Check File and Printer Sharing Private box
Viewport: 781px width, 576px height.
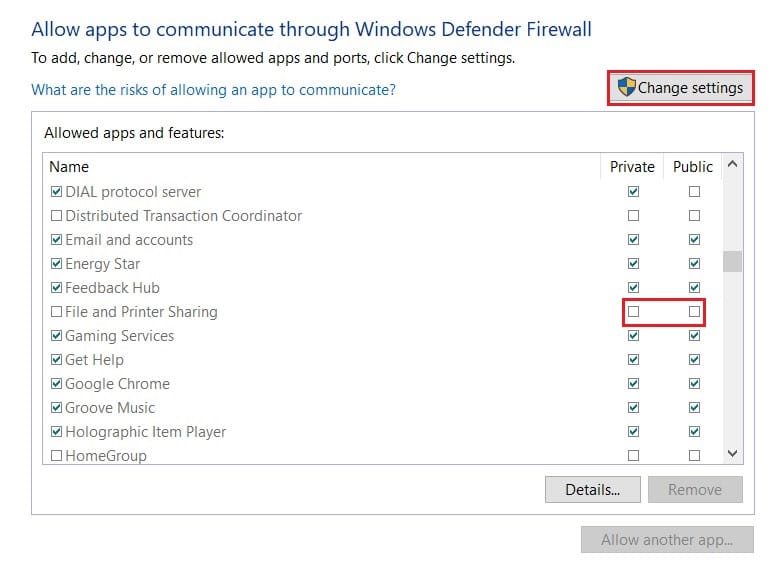[633, 312]
